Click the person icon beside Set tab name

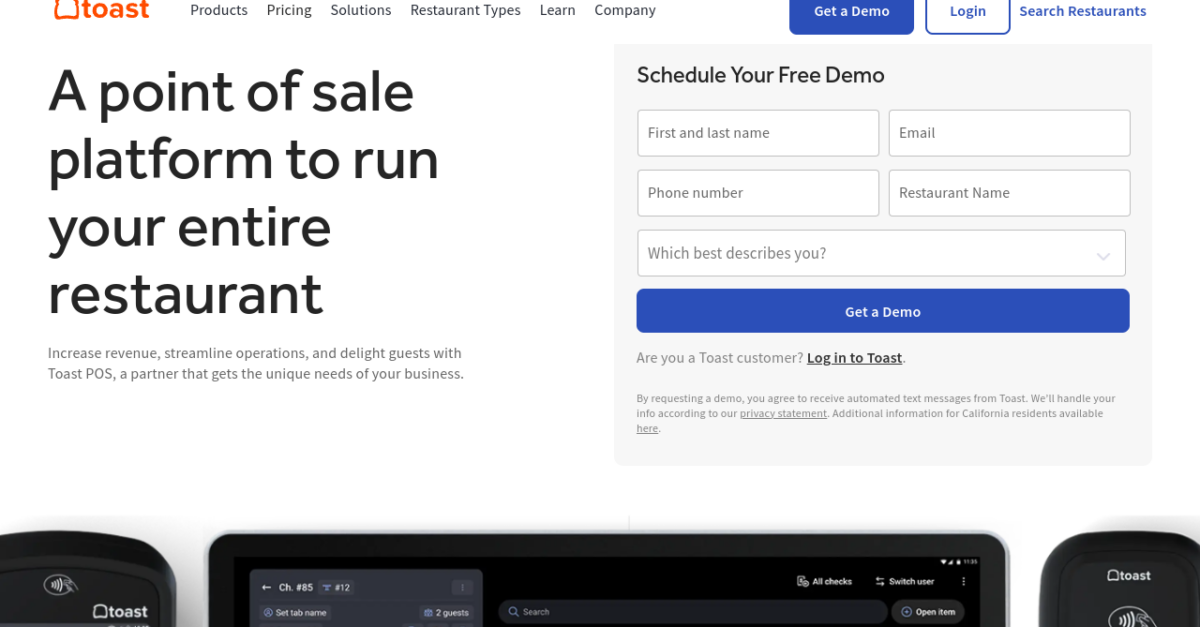pos(268,611)
